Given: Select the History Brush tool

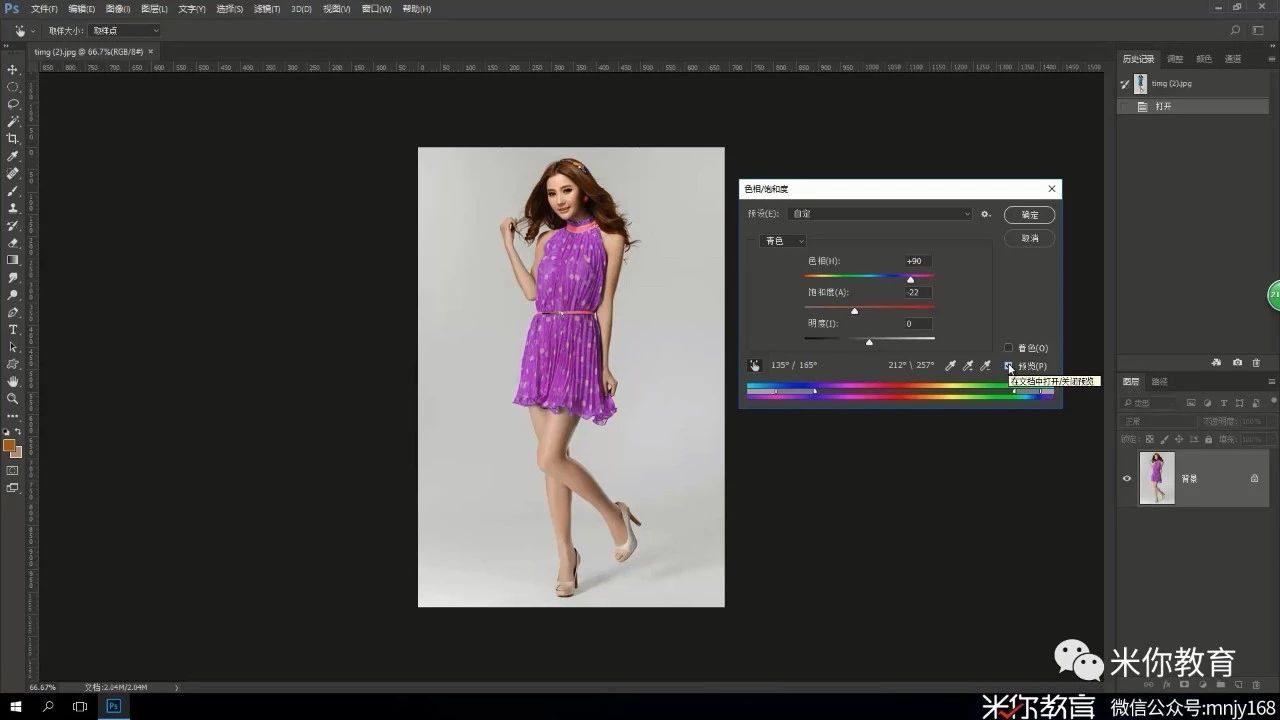Looking at the screenshot, I should pyautogui.click(x=13, y=225).
